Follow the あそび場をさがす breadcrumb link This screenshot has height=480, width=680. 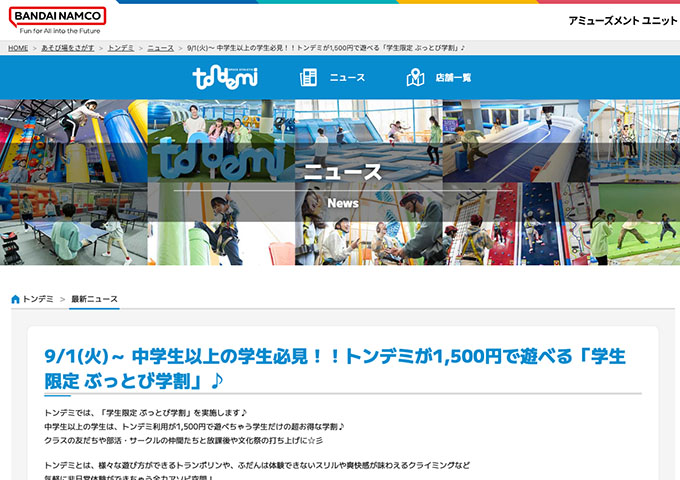pos(68,48)
